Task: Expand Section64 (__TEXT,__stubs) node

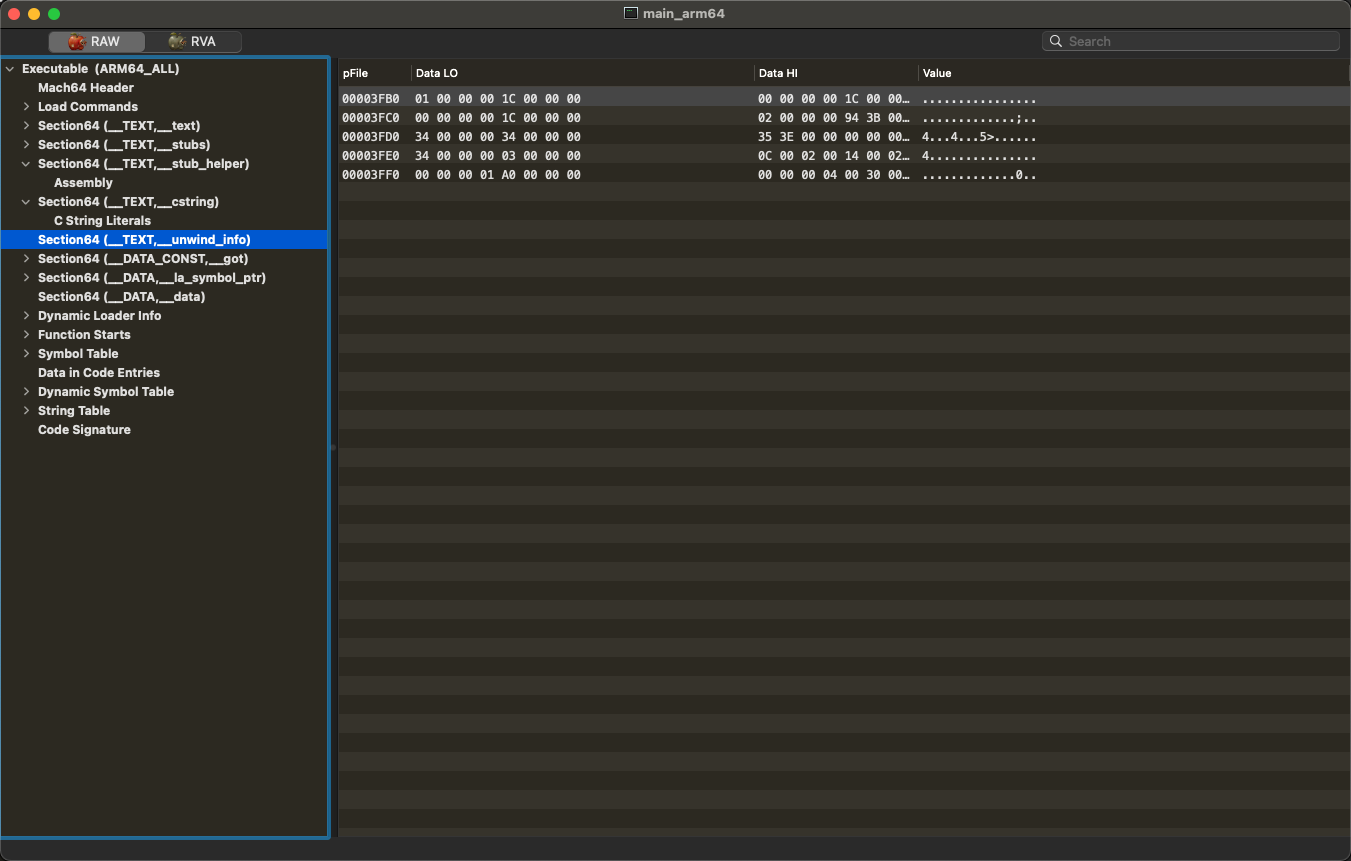Action: coord(26,145)
